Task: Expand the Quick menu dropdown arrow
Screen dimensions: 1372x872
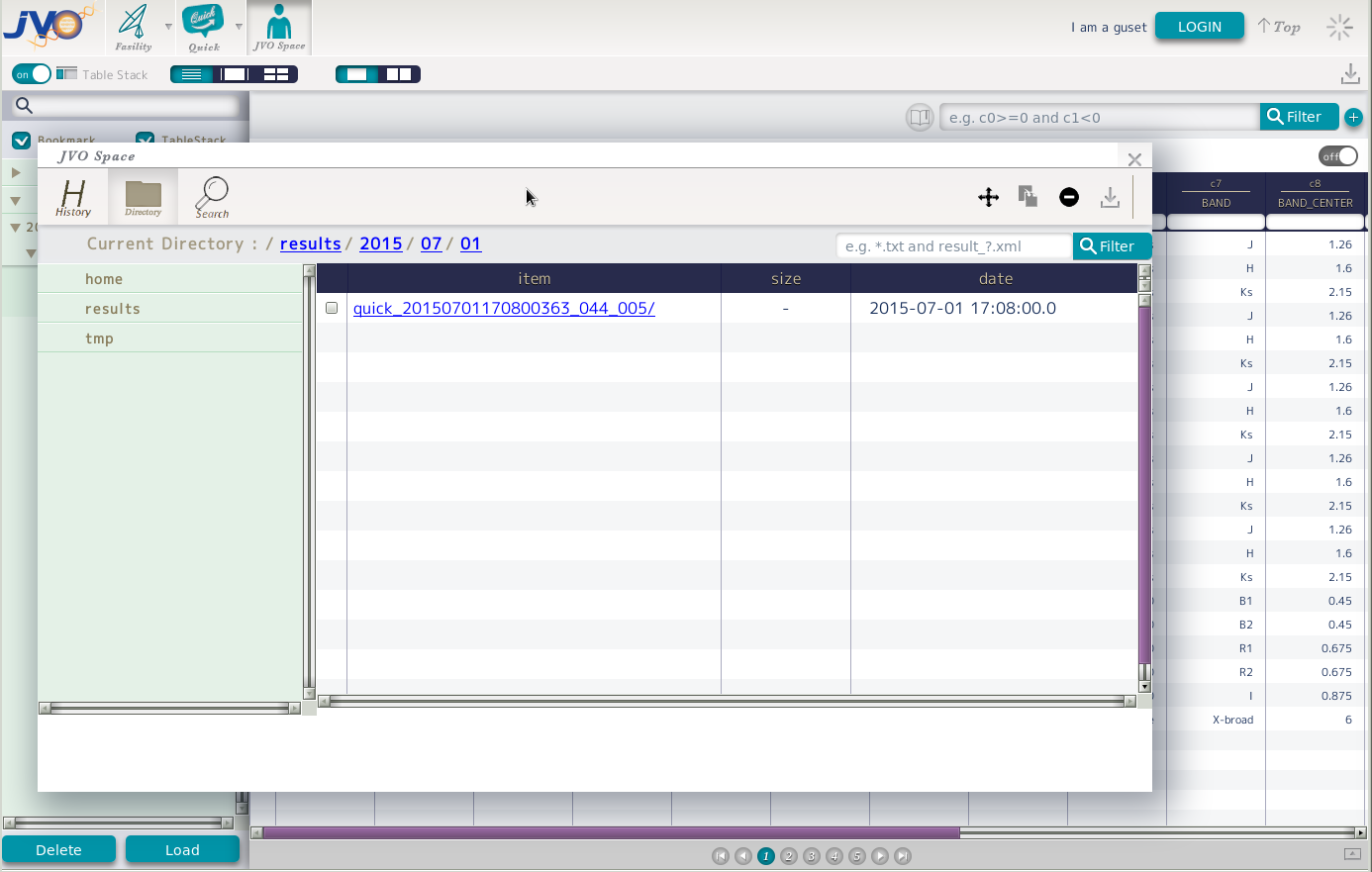Action: coord(239,27)
